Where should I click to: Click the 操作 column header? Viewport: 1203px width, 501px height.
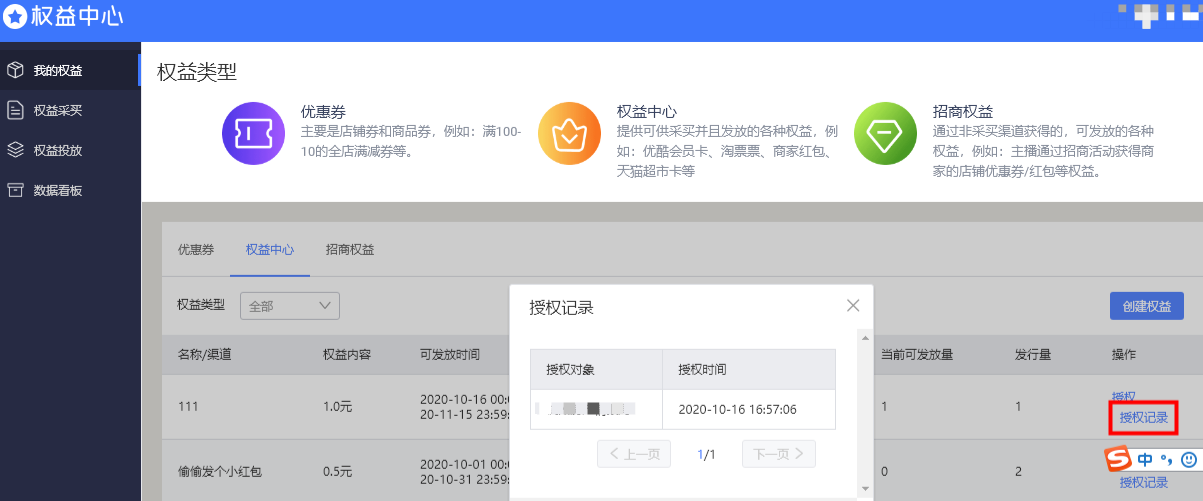(x=1124, y=355)
